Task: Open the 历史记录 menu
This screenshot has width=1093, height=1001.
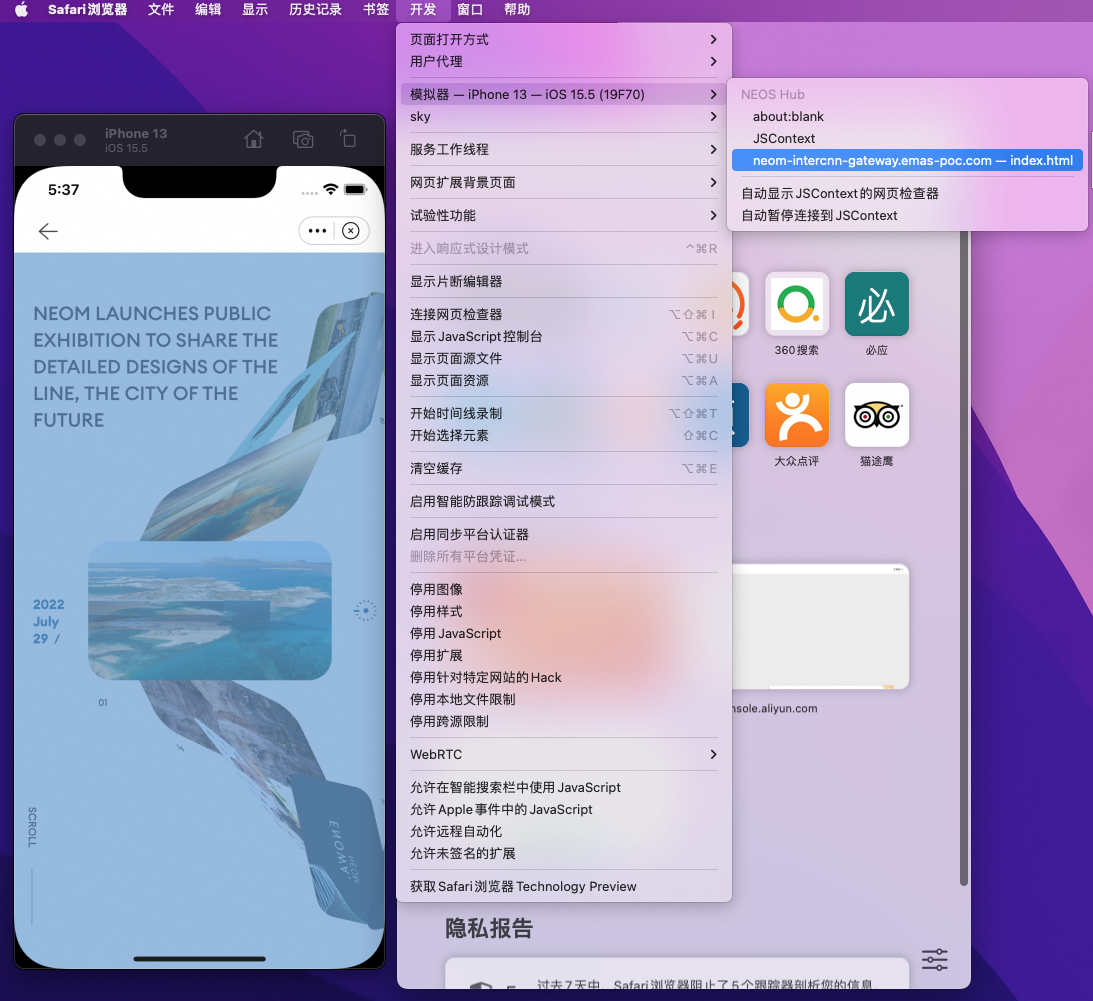Action: [315, 10]
